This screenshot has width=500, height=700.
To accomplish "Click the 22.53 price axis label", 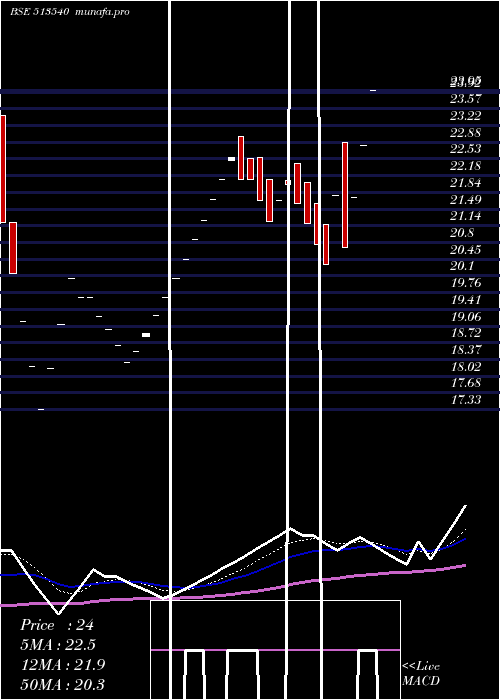I will pyautogui.click(x=465, y=149).
